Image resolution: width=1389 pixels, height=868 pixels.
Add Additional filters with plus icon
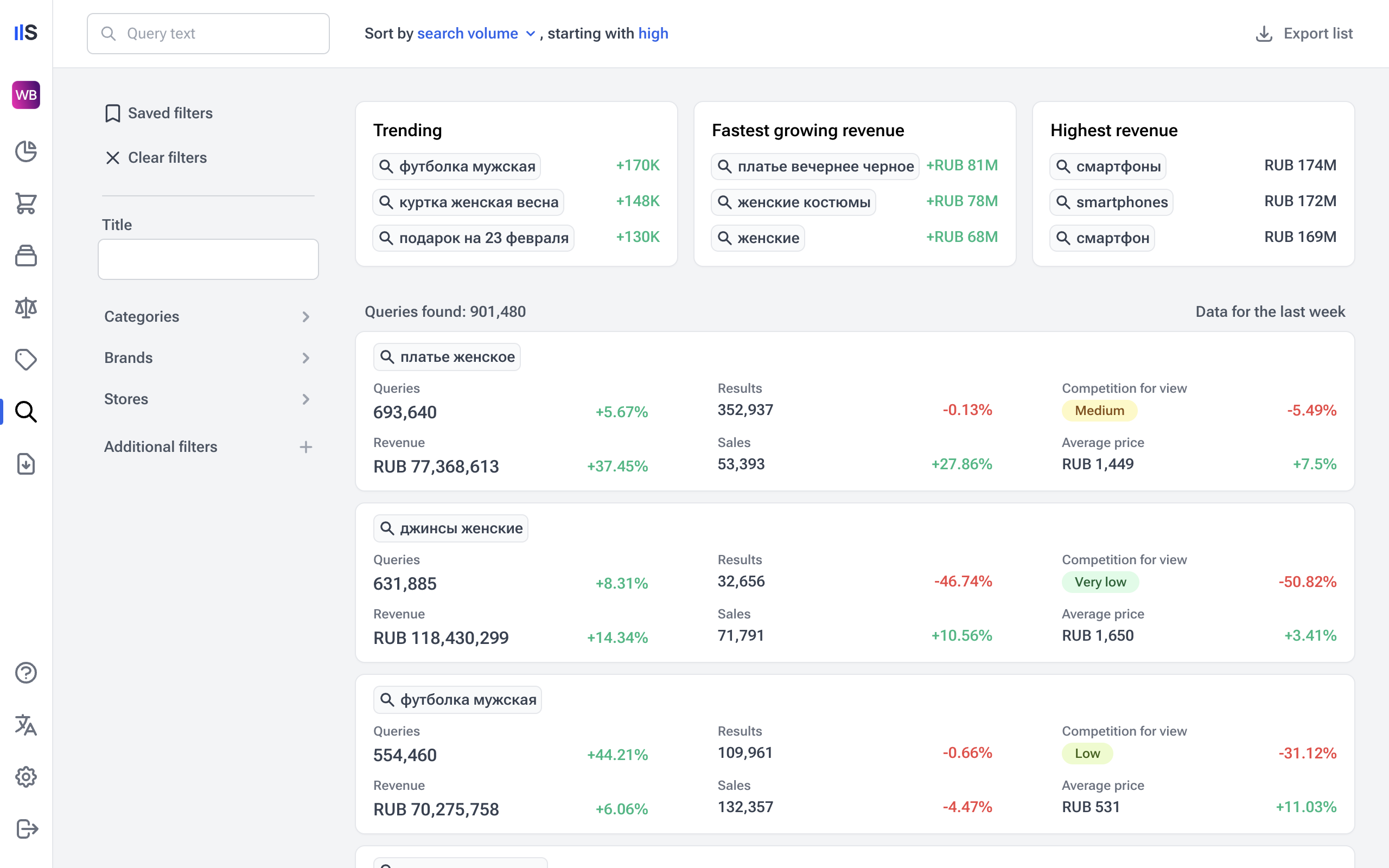click(306, 446)
